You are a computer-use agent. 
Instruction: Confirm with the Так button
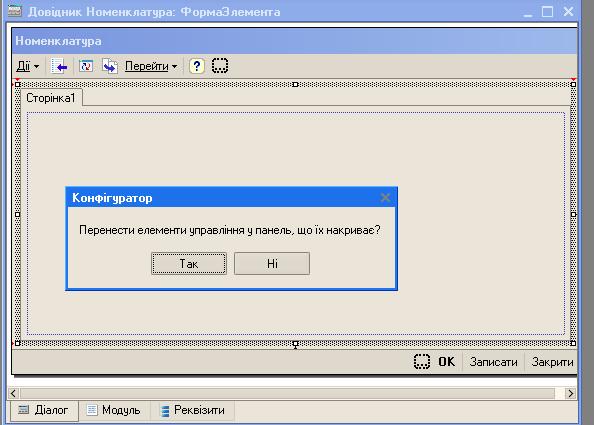click(x=189, y=264)
